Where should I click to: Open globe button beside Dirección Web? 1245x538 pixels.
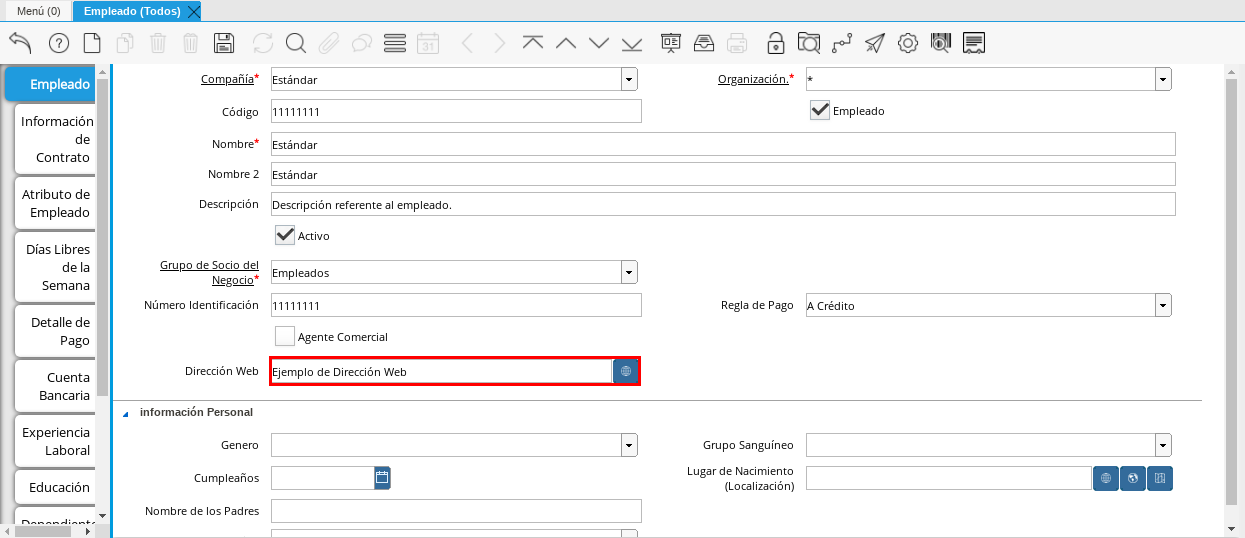pos(625,371)
